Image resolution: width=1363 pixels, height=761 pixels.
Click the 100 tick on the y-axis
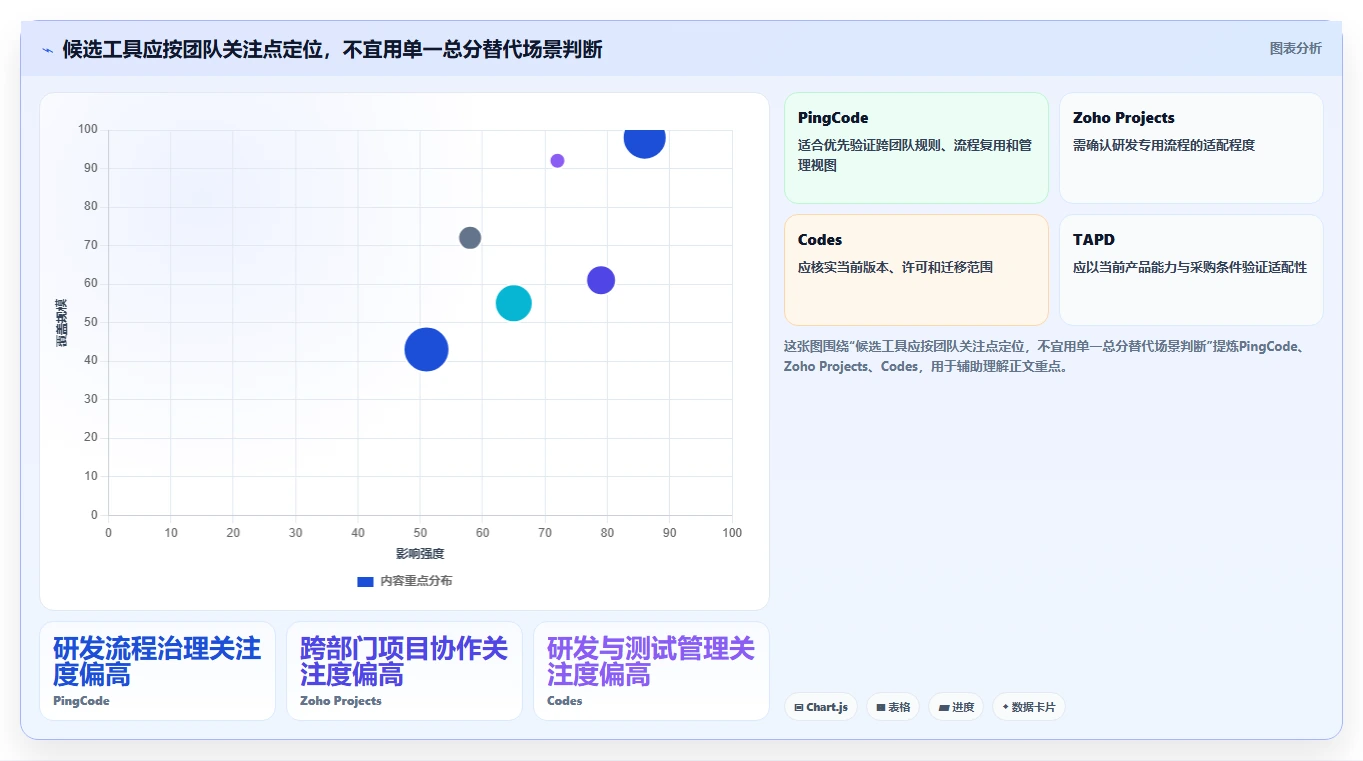pyautogui.click(x=89, y=129)
